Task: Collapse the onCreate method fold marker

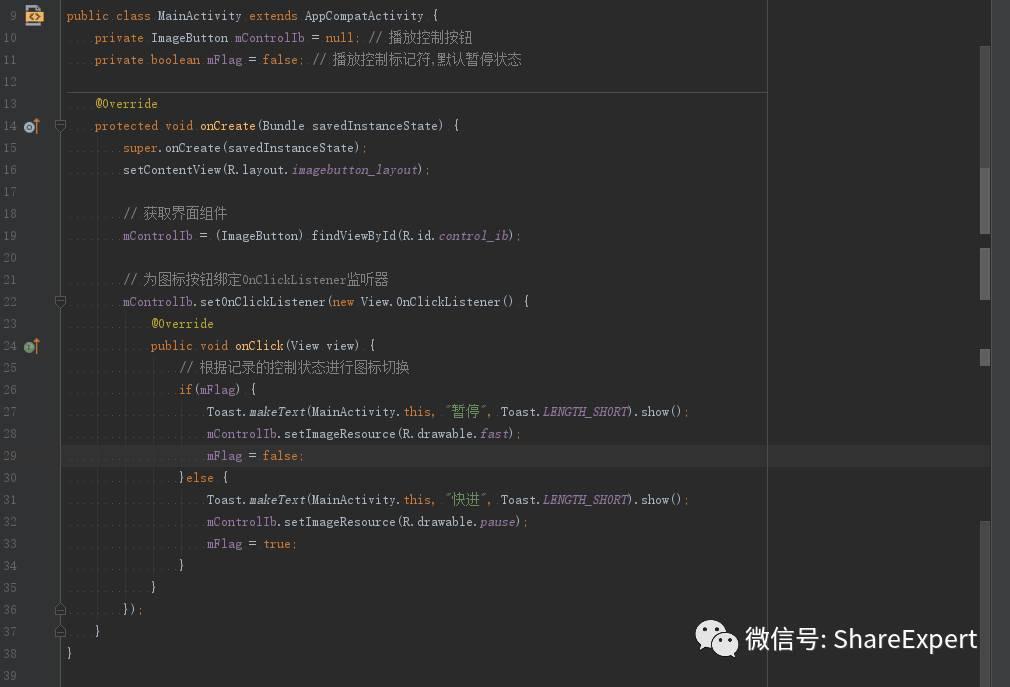Action: pyautogui.click(x=60, y=125)
